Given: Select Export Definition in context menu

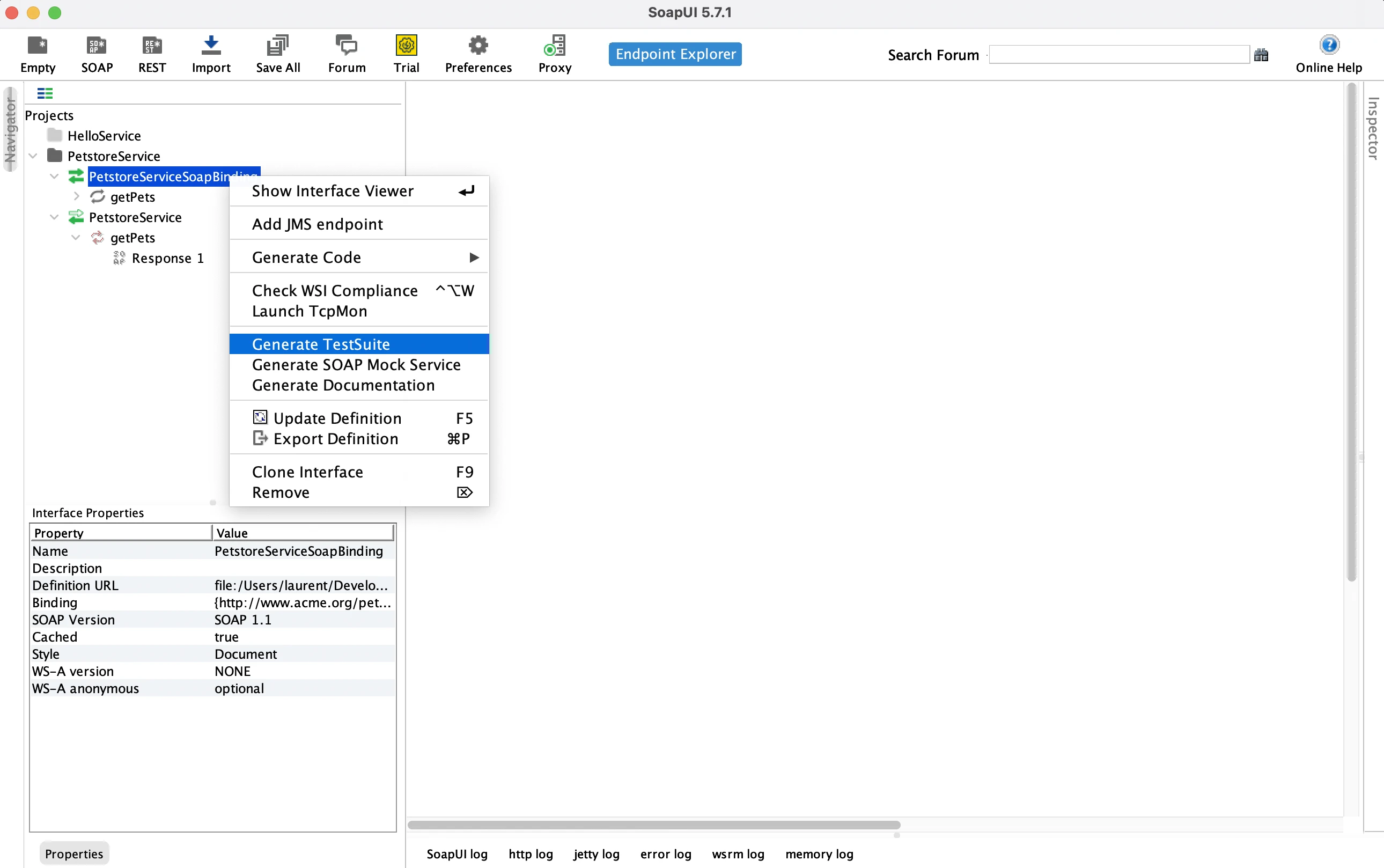Looking at the screenshot, I should tap(335, 439).
